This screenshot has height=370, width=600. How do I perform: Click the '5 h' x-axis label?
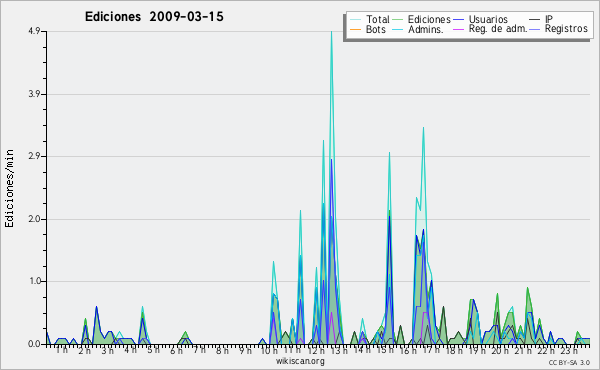point(153,350)
